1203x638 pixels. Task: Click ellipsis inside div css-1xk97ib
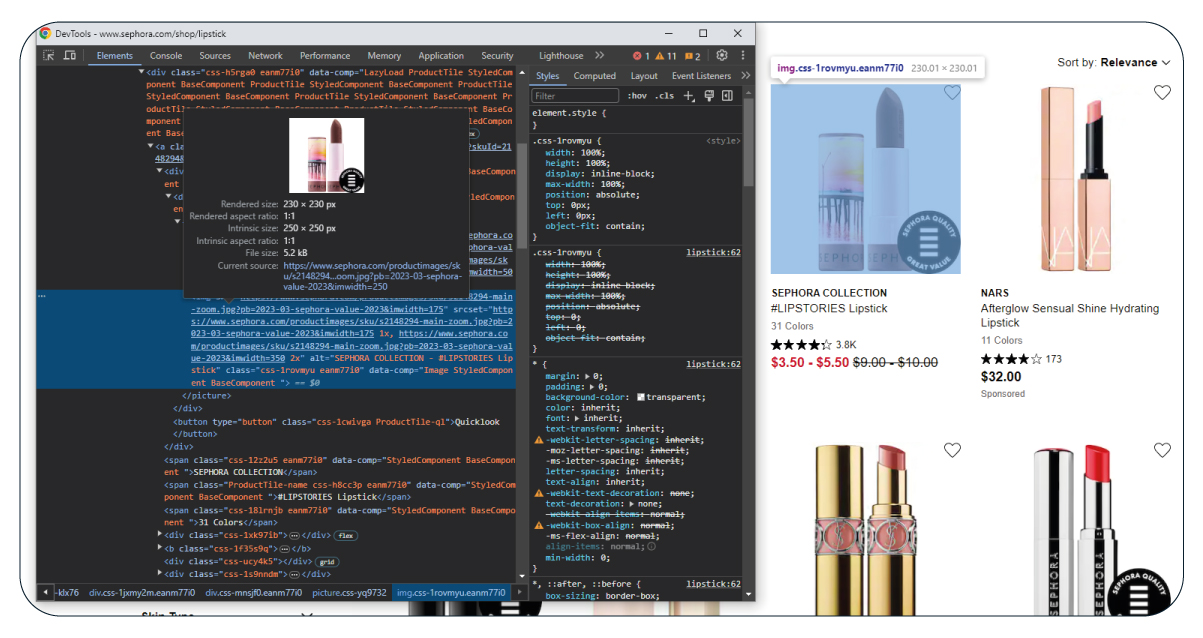click(294, 535)
